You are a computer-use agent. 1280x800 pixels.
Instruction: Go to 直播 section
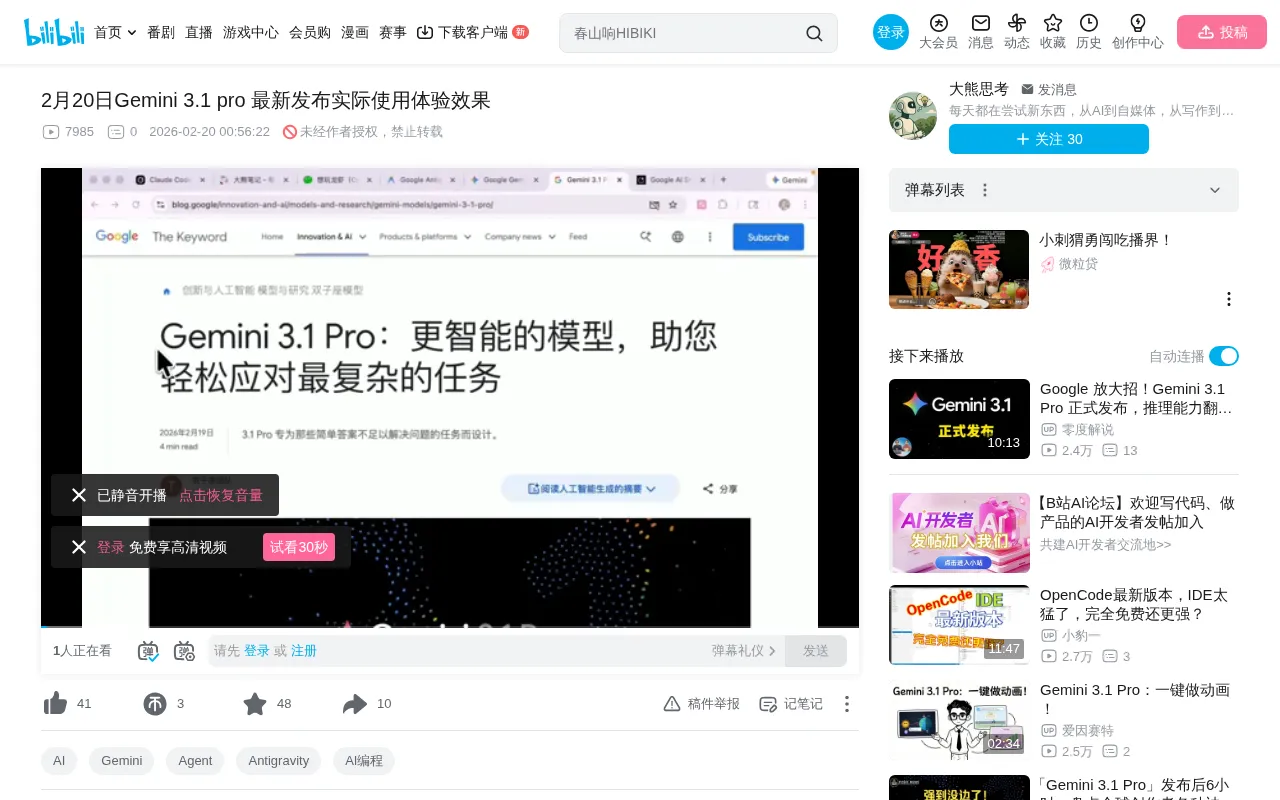(199, 32)
